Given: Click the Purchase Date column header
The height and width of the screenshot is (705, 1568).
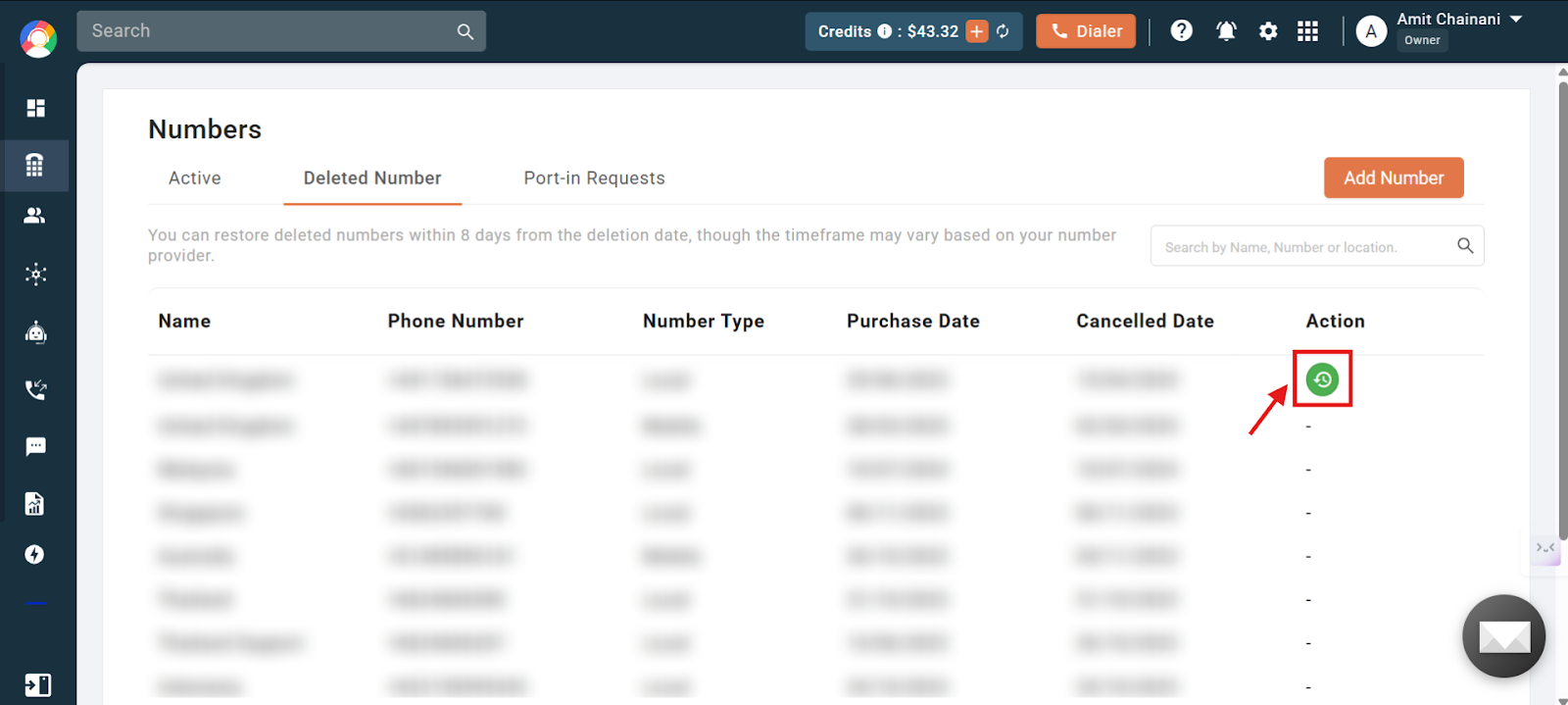Looking at the screenshot, I should click(x=913, y=321).
